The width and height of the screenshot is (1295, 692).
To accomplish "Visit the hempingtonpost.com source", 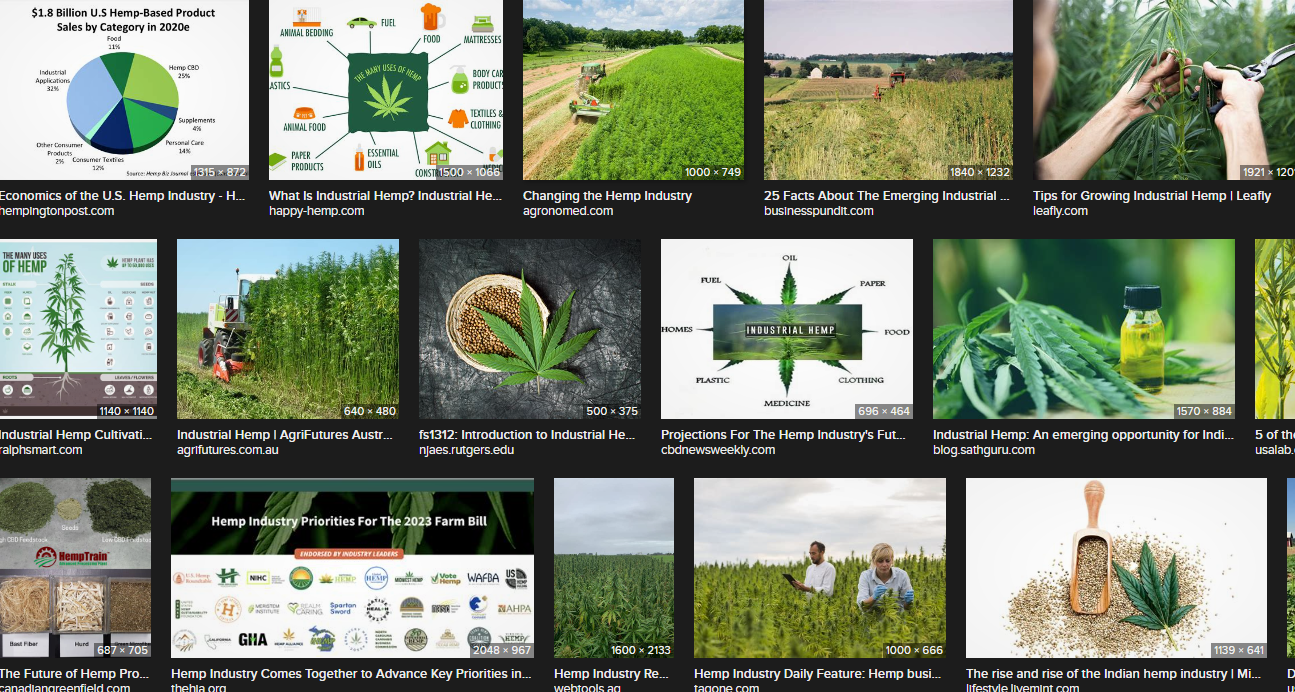I will pos(57,211).
